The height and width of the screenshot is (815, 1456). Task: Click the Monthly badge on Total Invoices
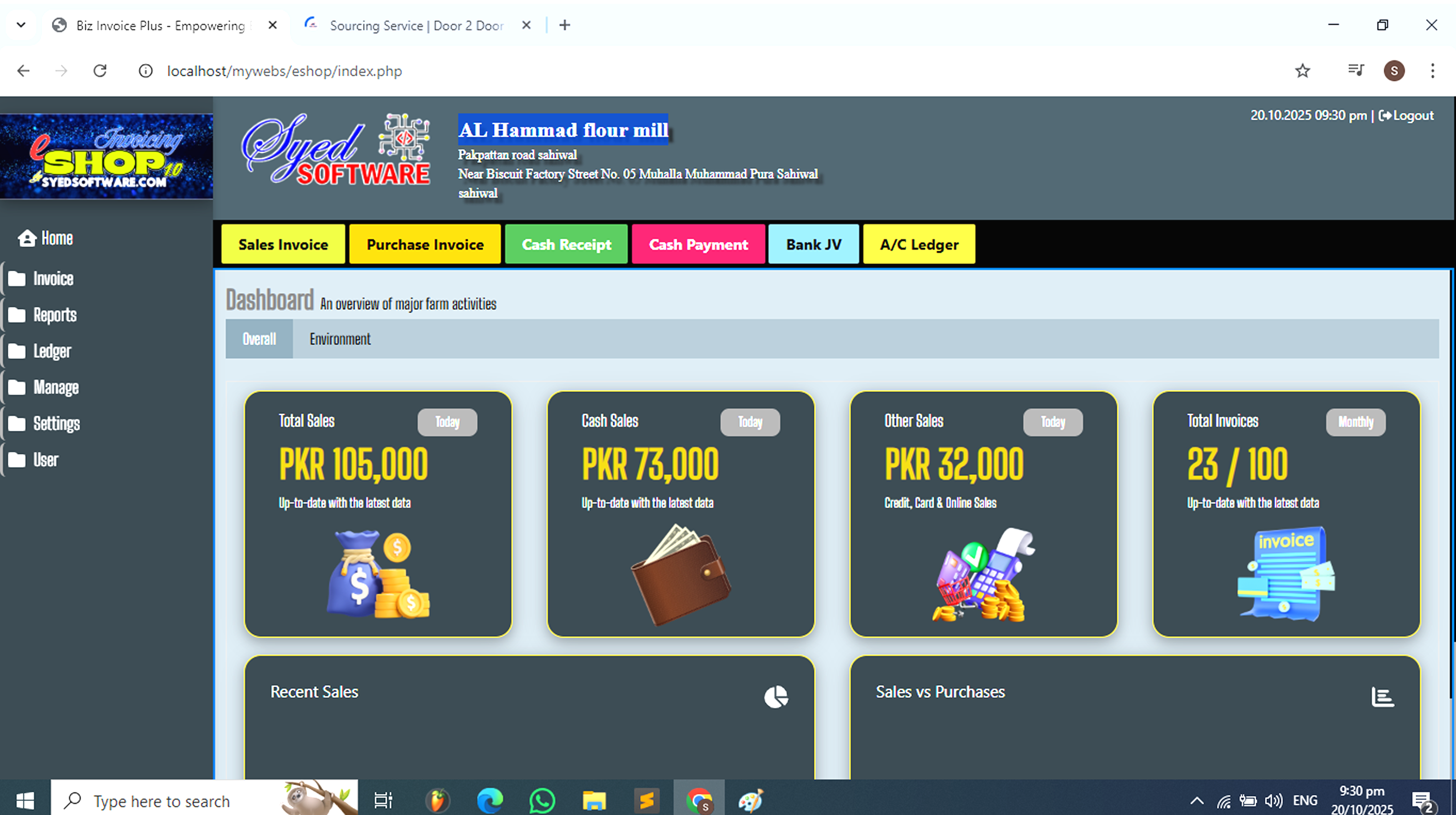[x=1356, y=422]
